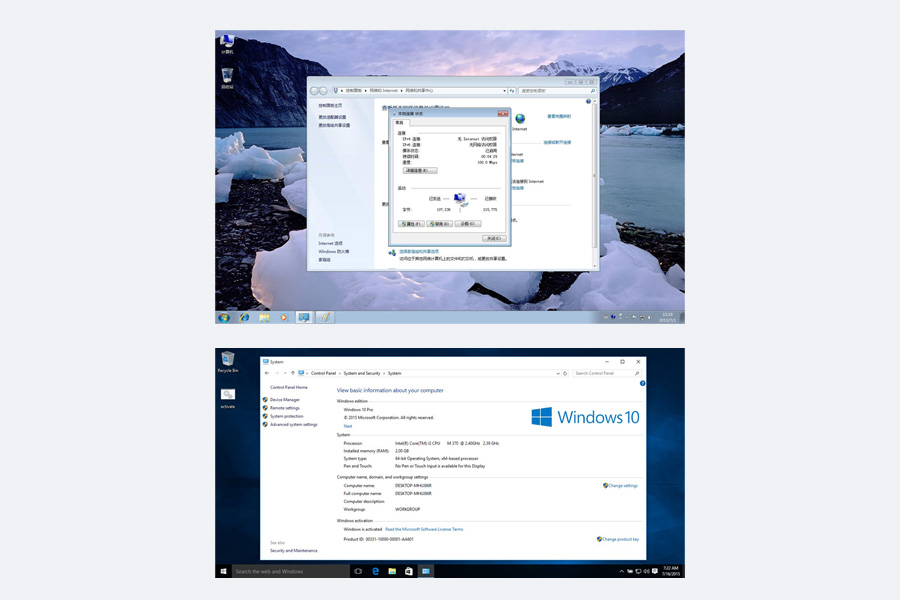
Task: Click the Internet globe icon in Network Center
Action: 520,119
